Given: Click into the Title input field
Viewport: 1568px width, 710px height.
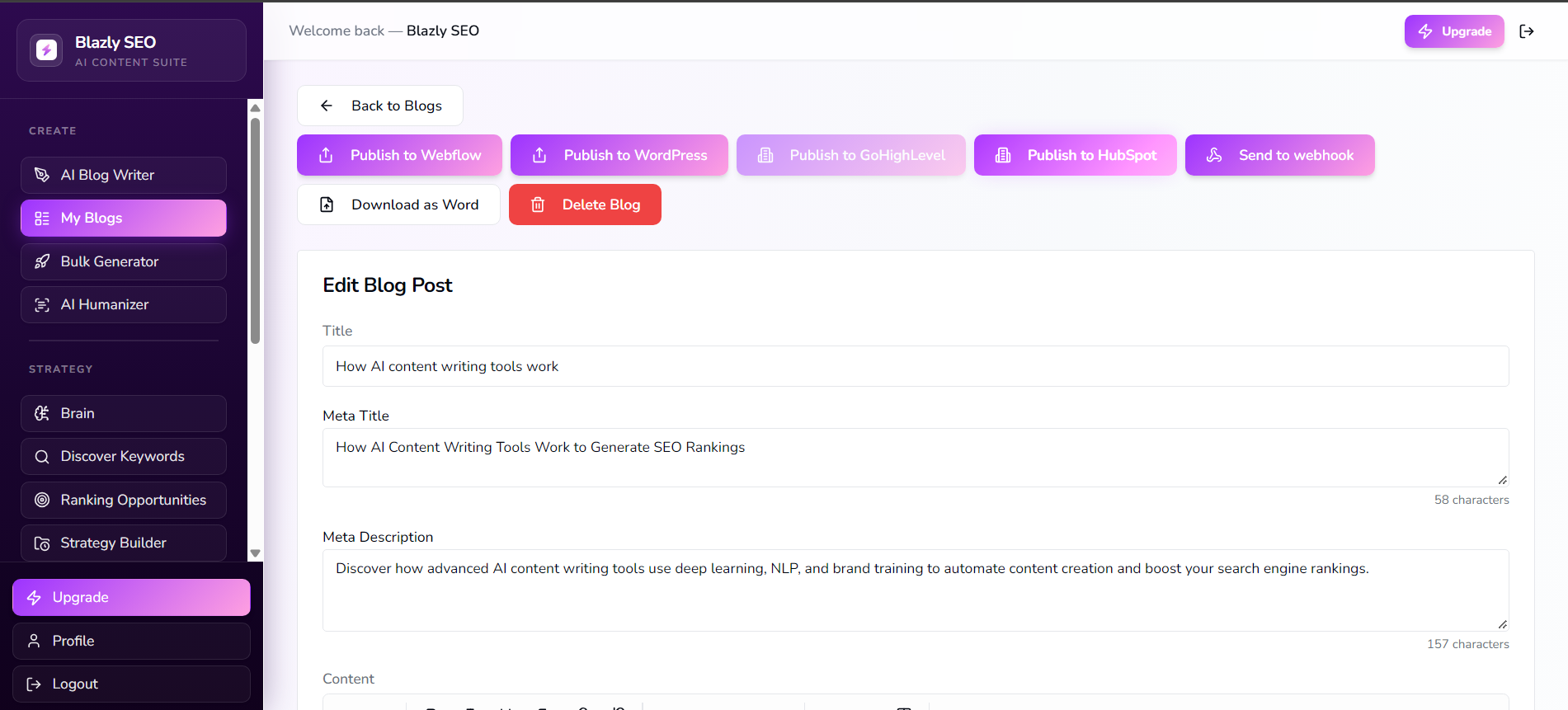Looking at the screenshot, I should pos(916,366).
